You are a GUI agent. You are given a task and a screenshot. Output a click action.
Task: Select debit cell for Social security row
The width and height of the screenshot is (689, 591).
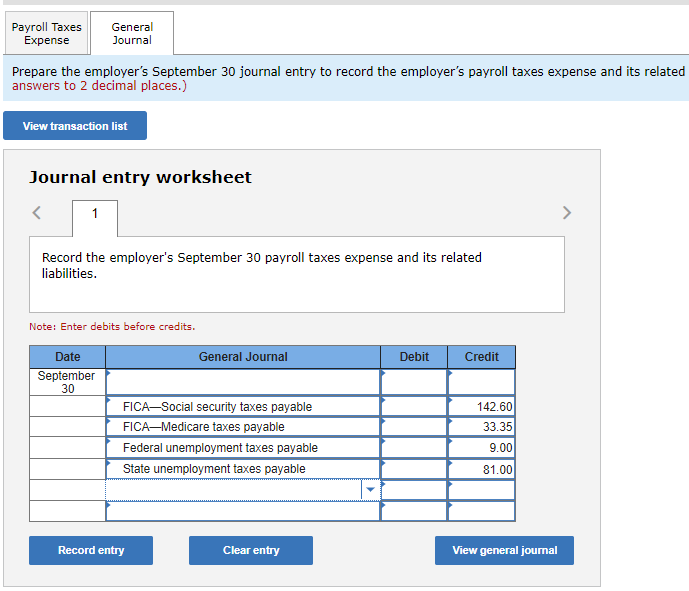pos(414,406)
